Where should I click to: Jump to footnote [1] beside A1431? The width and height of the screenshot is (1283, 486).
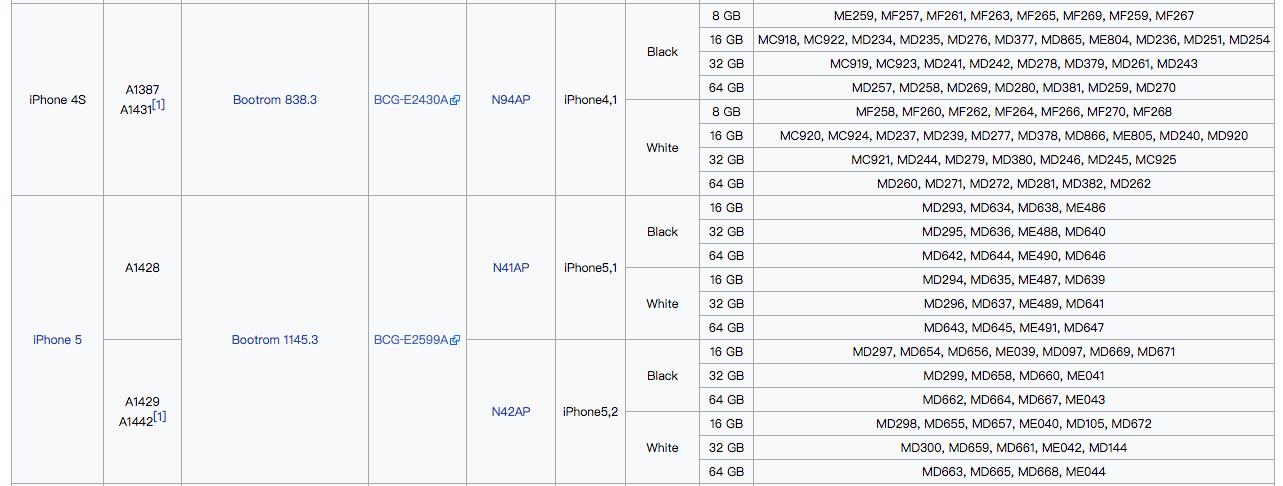click(159, 105)
